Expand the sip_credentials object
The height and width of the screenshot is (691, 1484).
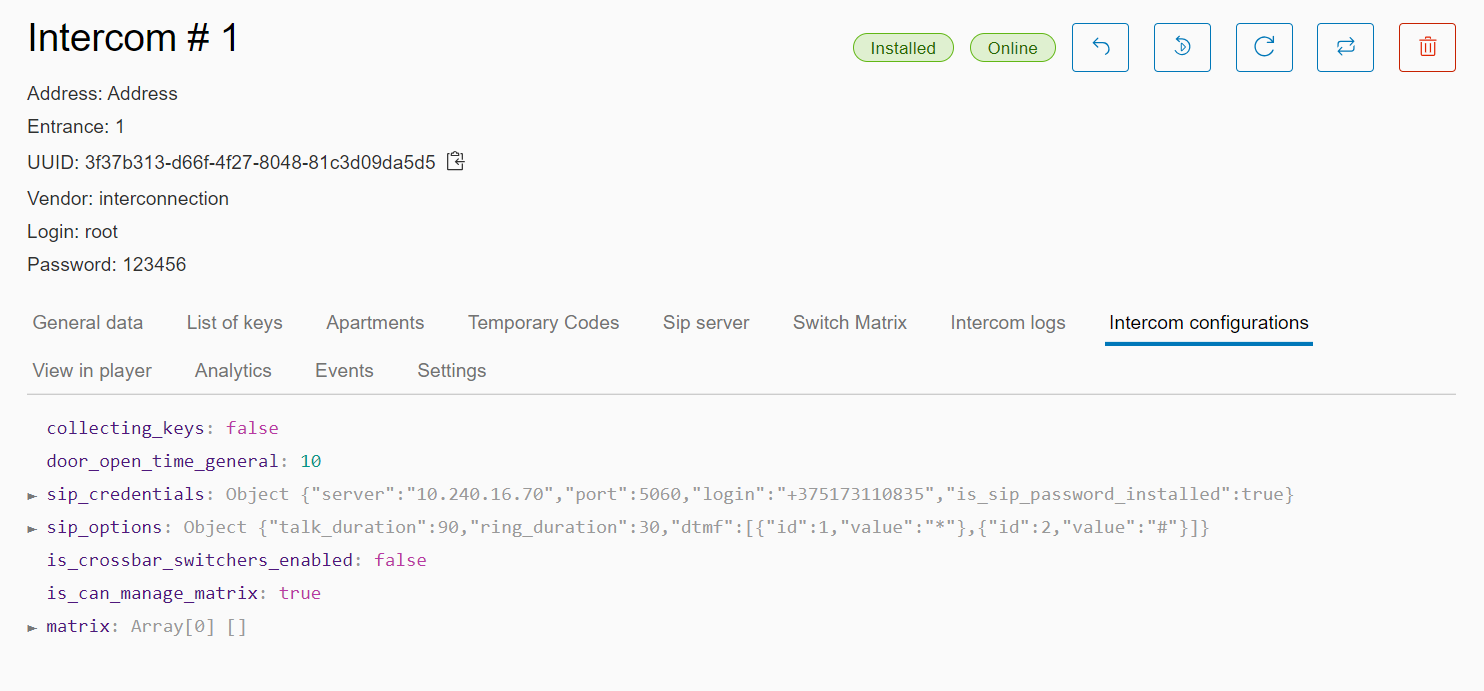click(33, 495)
